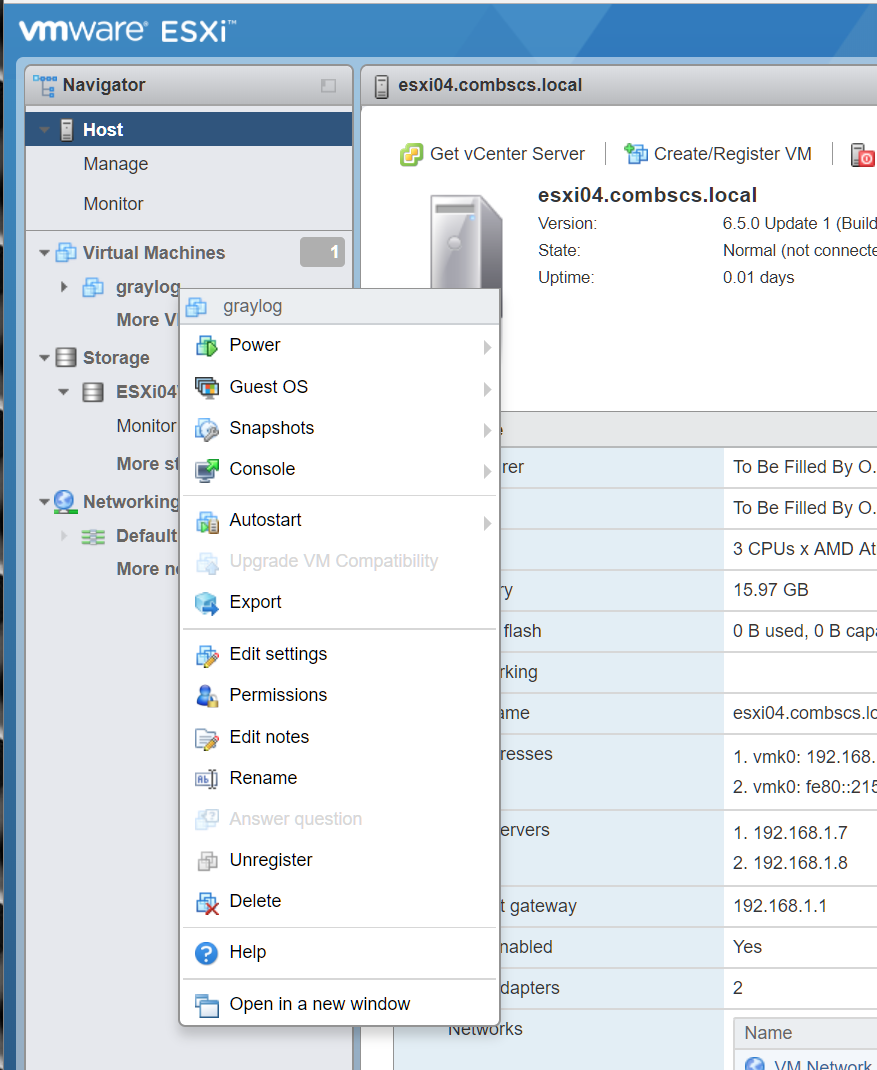
Task: Click the graylog VM icon in Navigator tree
Action: tap(93, 287)
